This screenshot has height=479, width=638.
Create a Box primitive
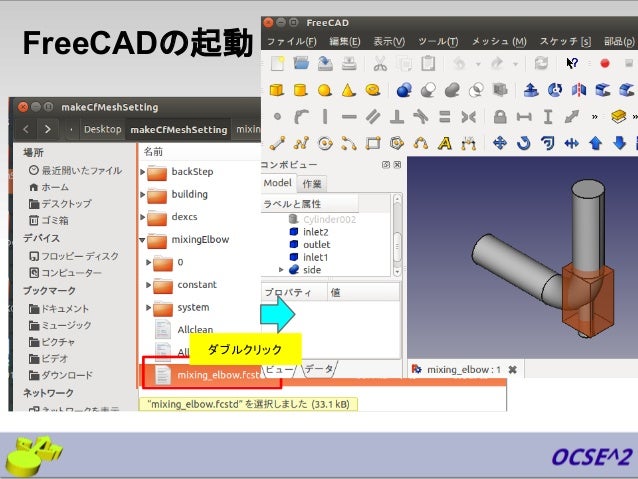pos(277,90)
